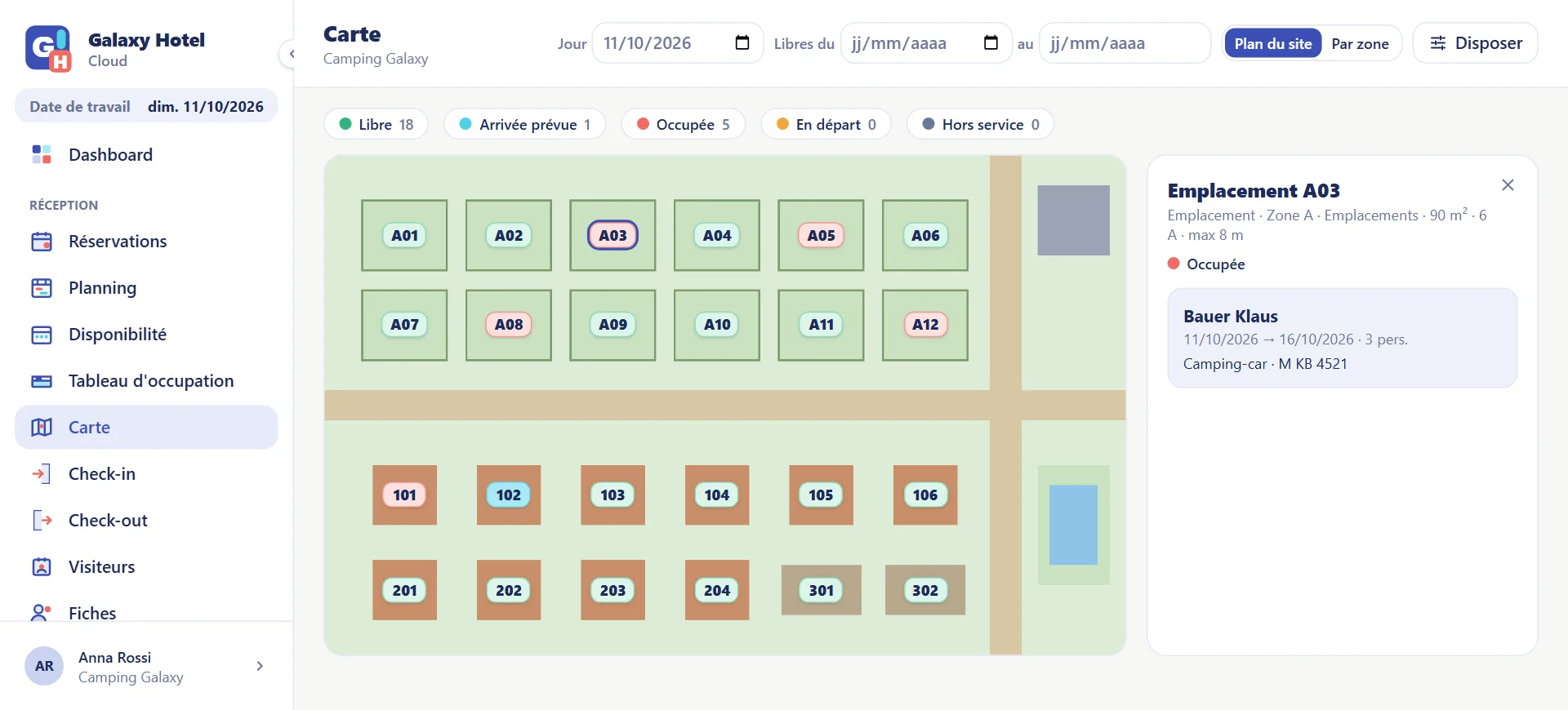Click the Dashboard icon in the sidebar

pos(42,154)
